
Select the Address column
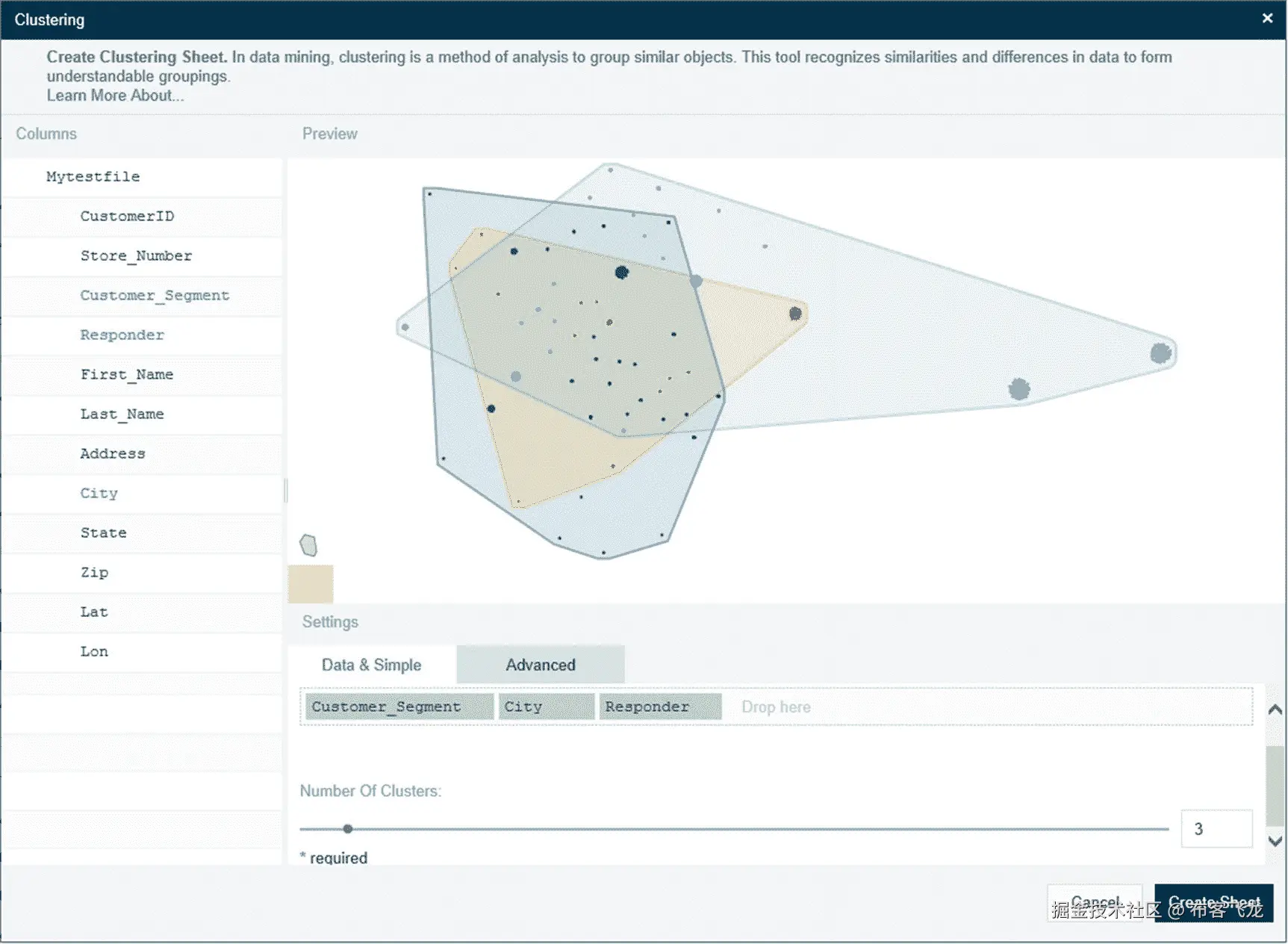[142, 454]
